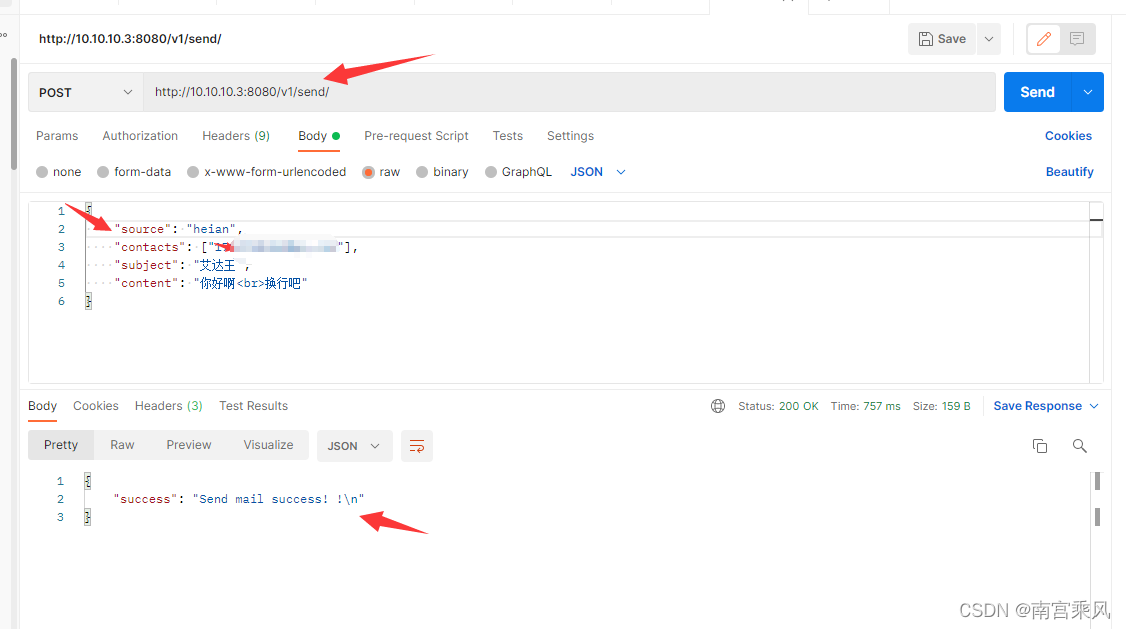Select the form-data radio button
Image resolution: width=1126 pixels, height=629 pixels.
103,172
